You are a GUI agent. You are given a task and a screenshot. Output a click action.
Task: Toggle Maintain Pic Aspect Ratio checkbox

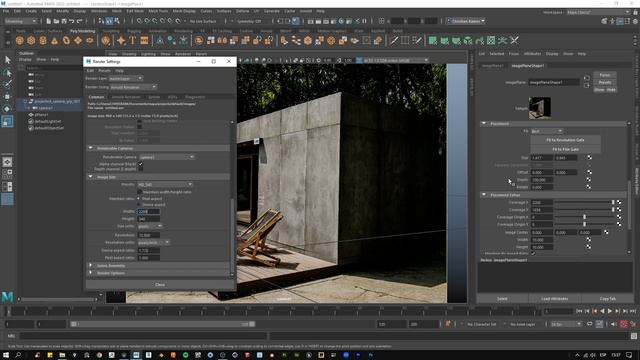point(533,253)
